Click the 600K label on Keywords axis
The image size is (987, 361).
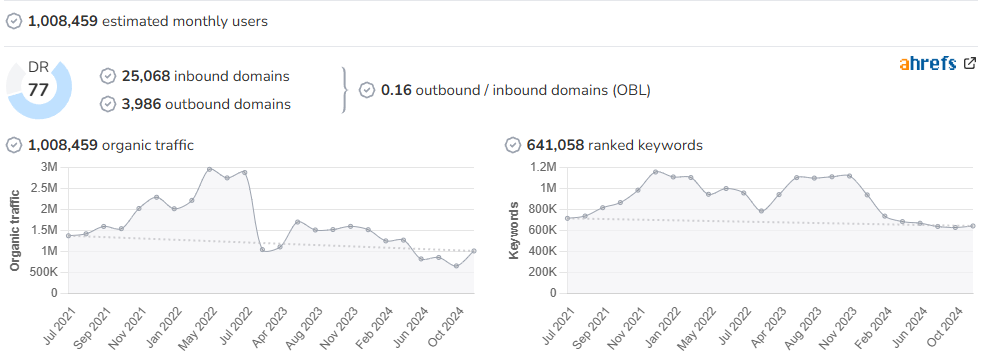(542, 230)
